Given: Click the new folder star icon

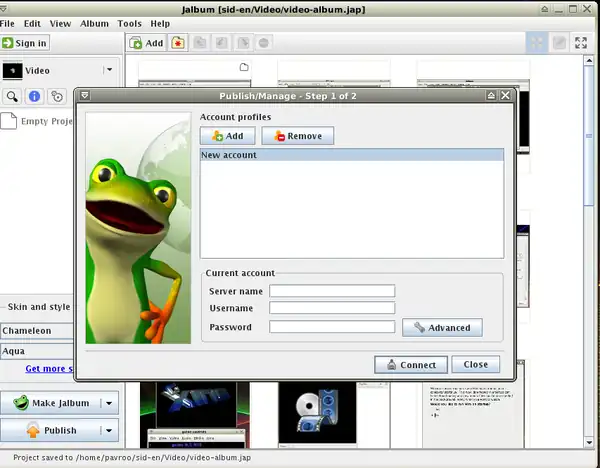Looking at the screenshot, I should point(178,43).
